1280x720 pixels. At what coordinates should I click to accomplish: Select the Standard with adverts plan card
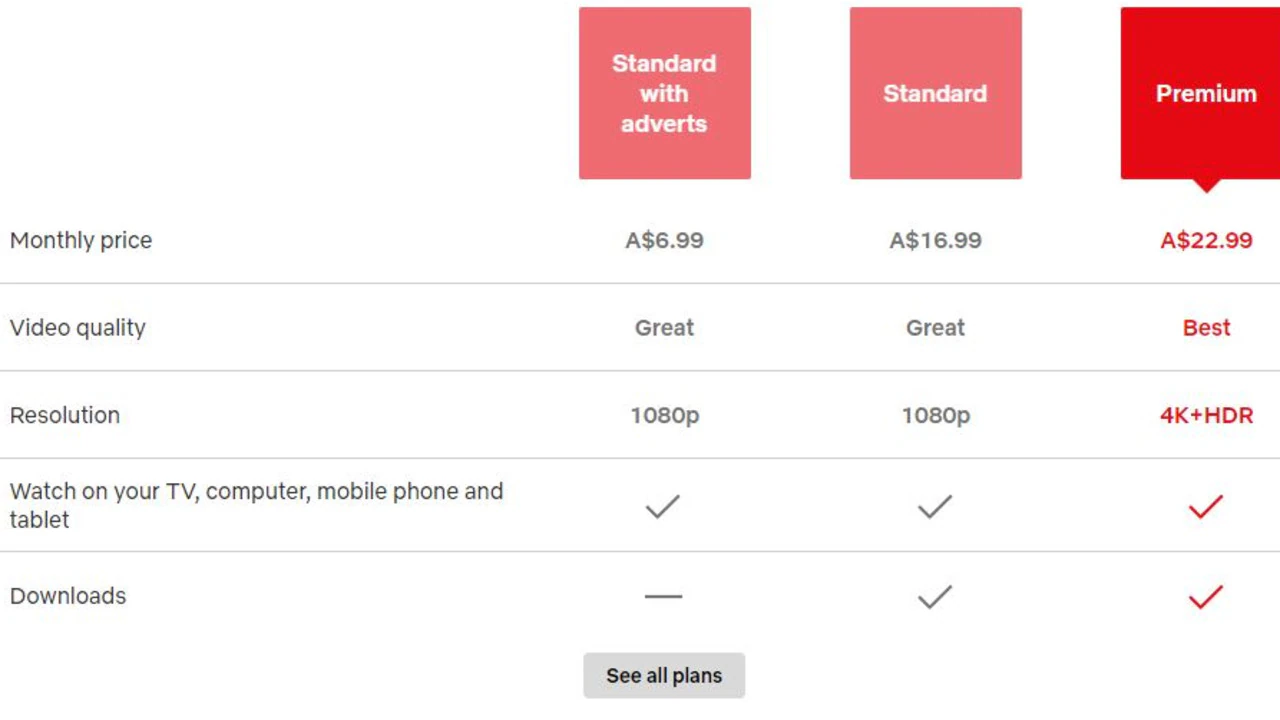pos(664,93)
